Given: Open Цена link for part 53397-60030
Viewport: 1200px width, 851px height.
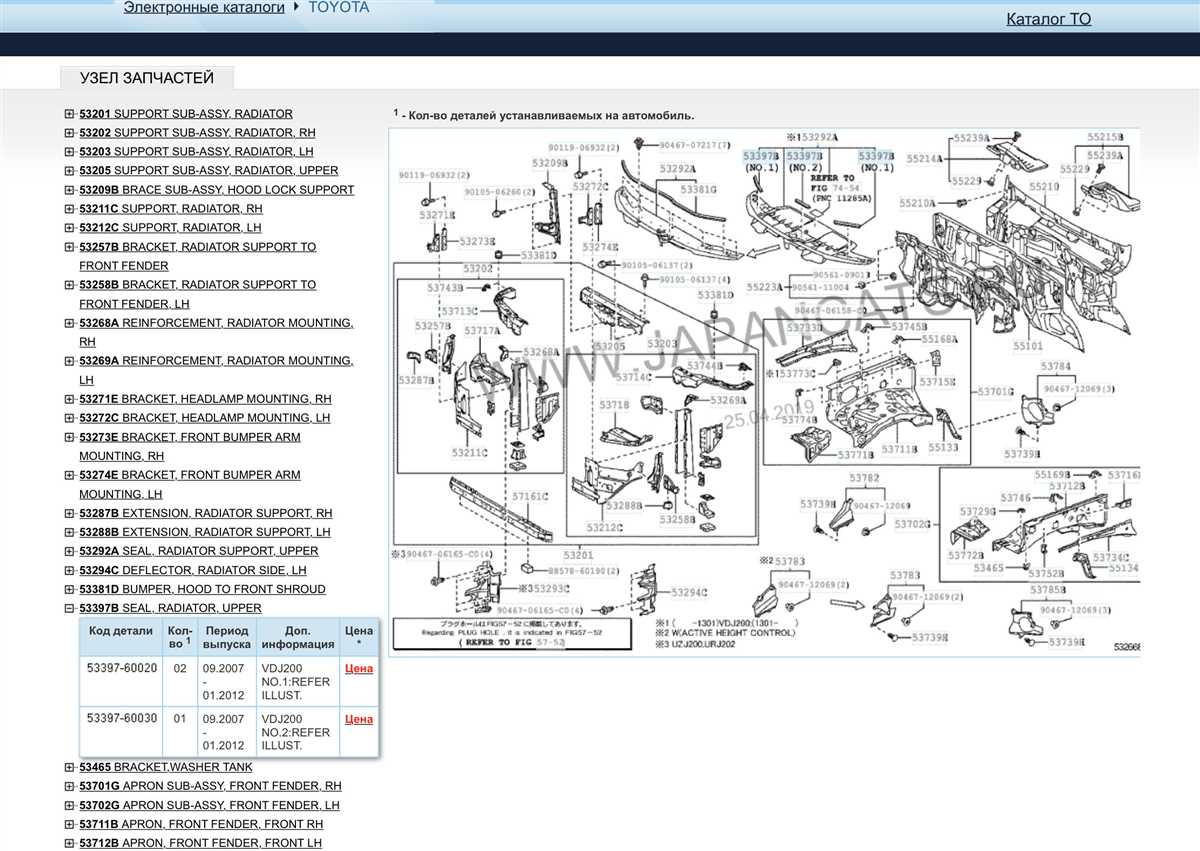Looking at the screenshot, I should [357, 718].
